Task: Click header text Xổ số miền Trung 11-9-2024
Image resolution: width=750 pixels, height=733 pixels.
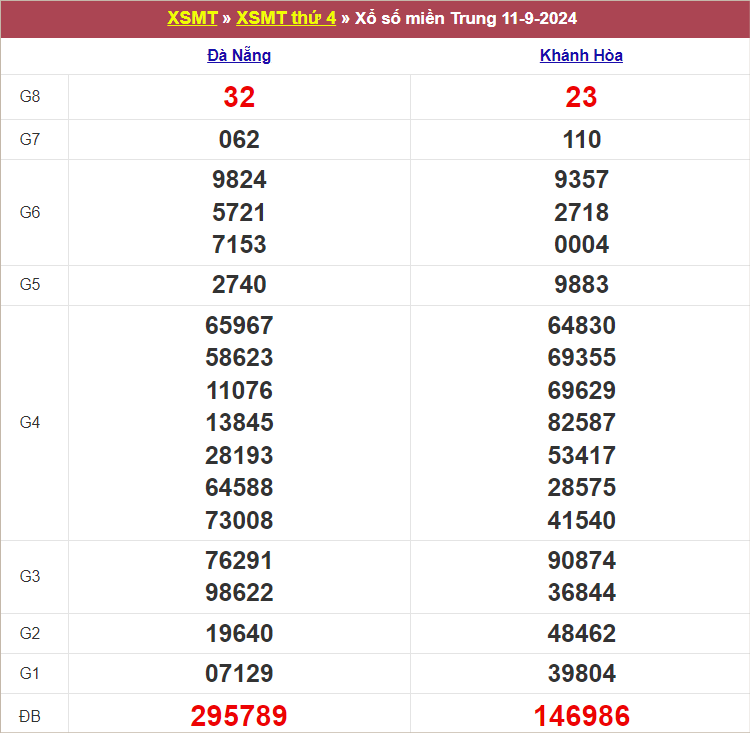Action: [x=466, y=18]
